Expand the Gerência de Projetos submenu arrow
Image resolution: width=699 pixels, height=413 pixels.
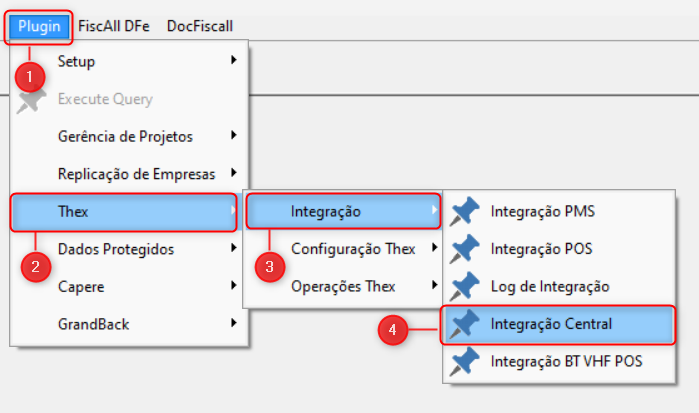[233, 136]
